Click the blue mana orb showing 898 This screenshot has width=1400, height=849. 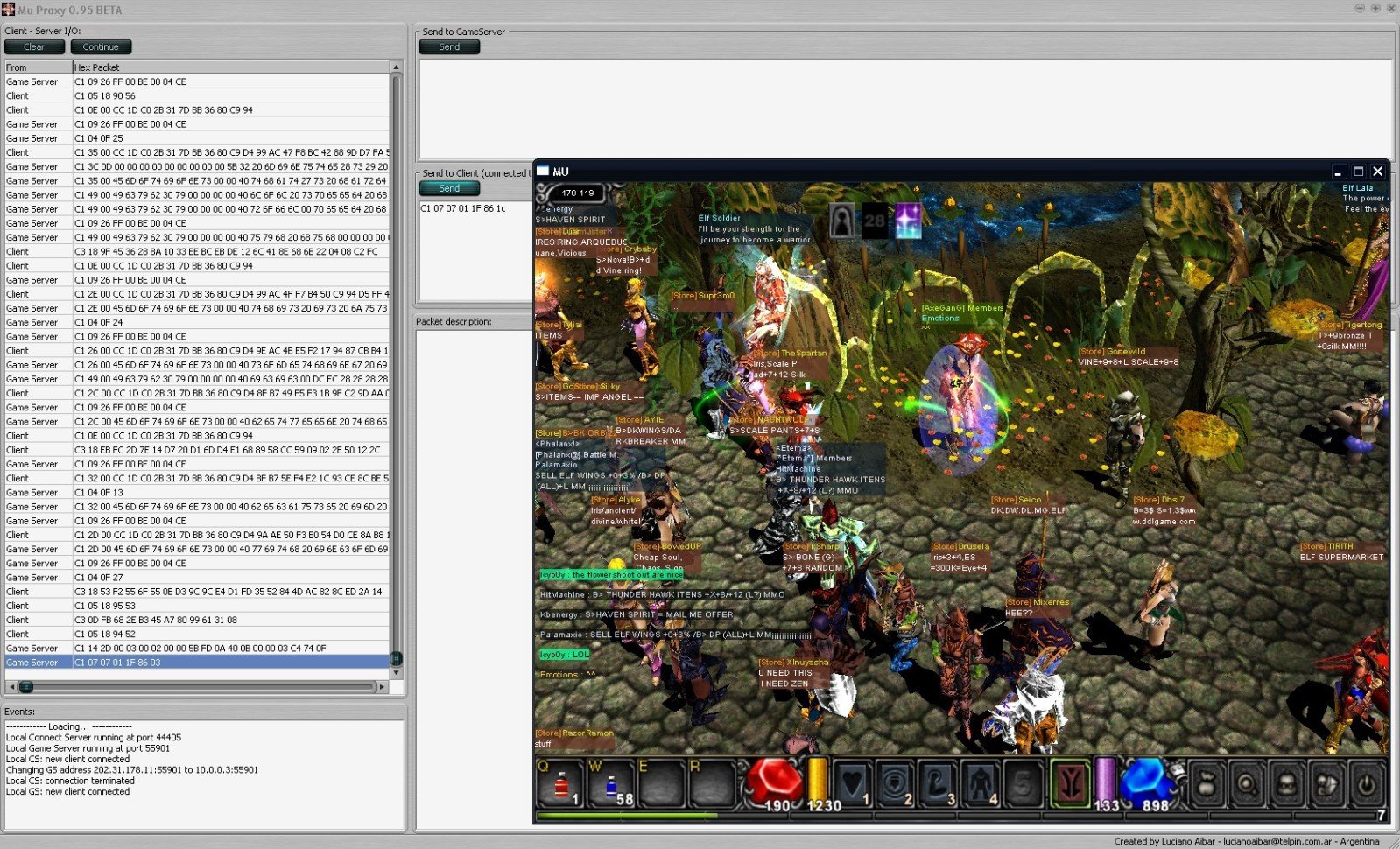point(1146,782)
